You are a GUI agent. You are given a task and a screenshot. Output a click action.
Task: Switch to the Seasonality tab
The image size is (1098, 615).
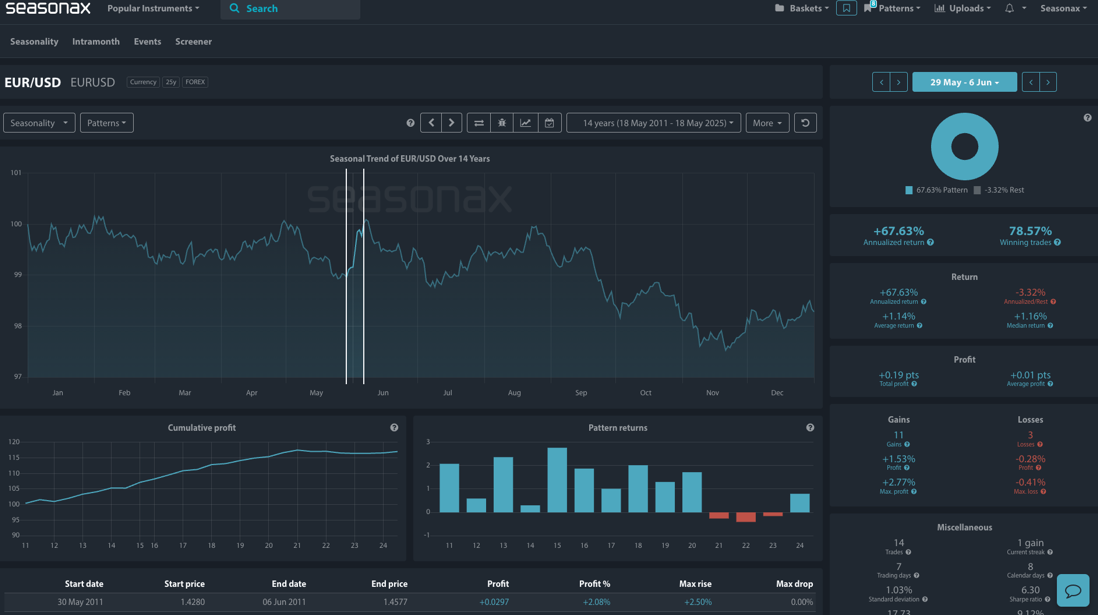pos(34,41)
